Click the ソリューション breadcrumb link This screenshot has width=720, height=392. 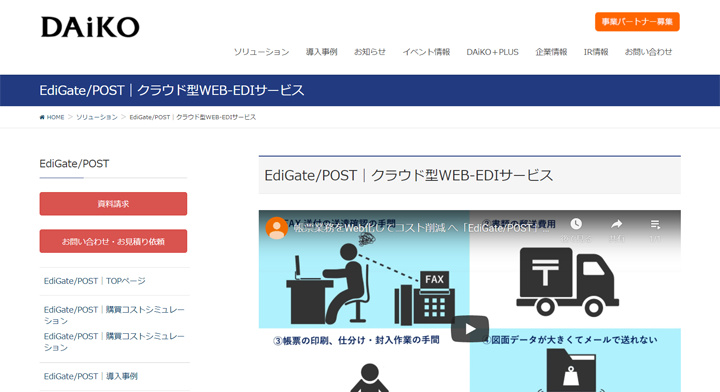[x=96, y=118]
